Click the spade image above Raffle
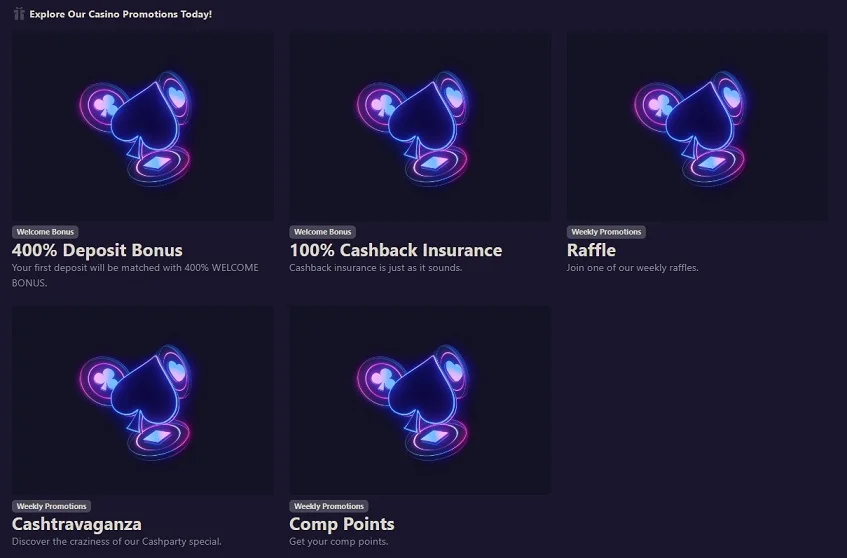This screenshot has height=558, width=847. (697, 127)
